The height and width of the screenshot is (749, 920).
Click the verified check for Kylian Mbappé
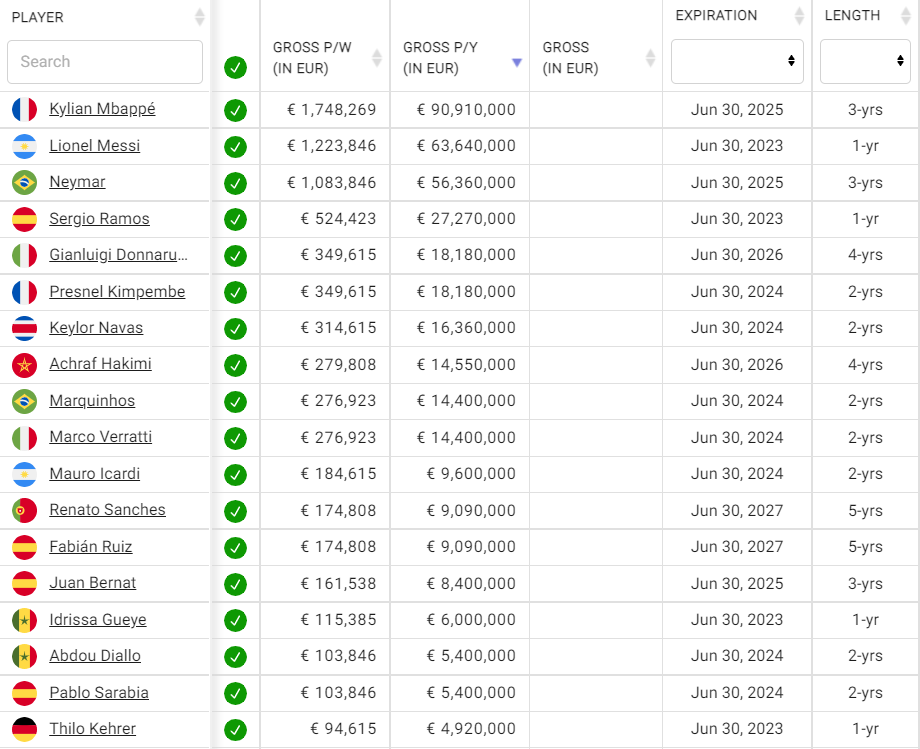pyautogui.click(x=235, y=110)
